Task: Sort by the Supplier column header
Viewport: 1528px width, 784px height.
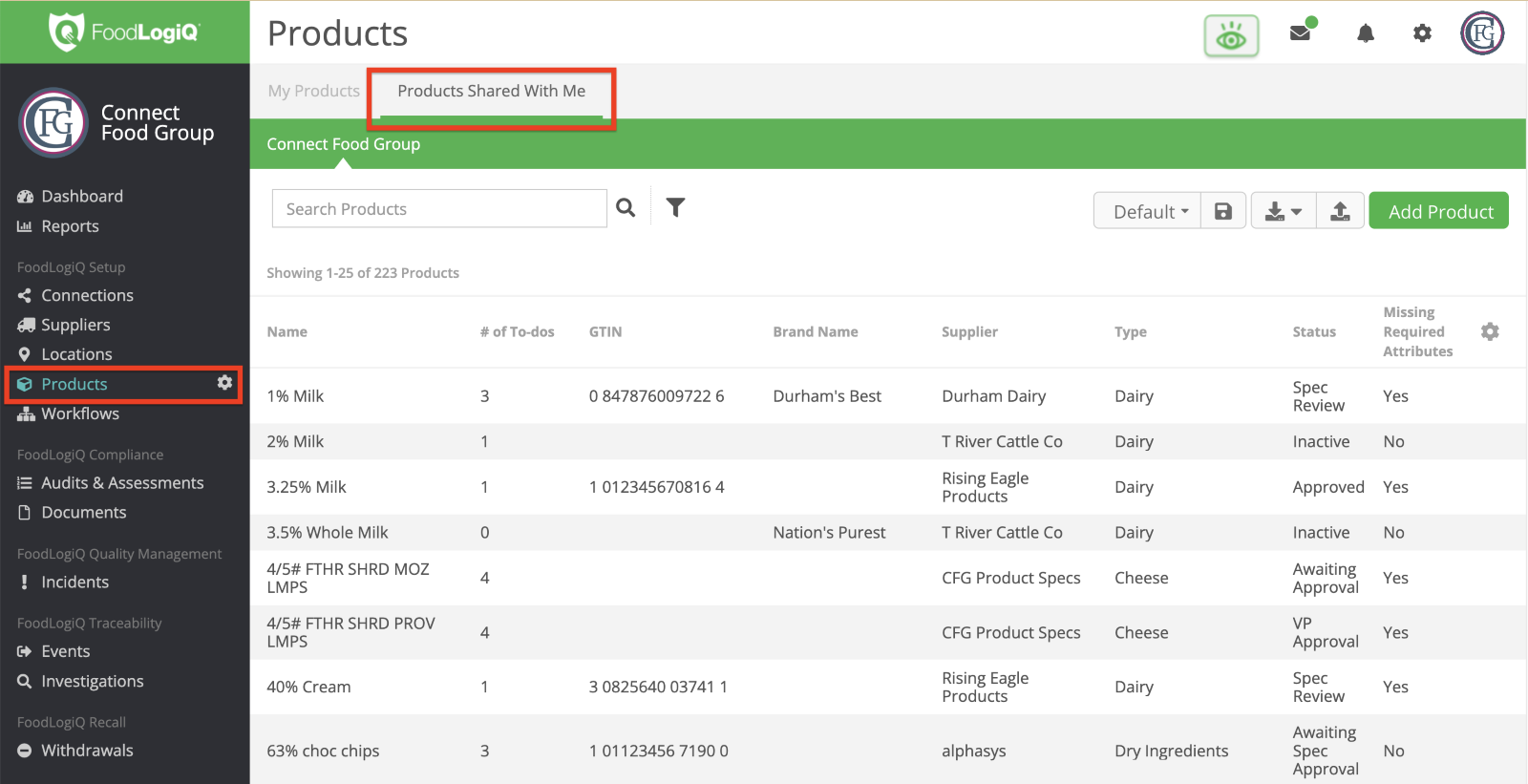Action: point(969,332)
